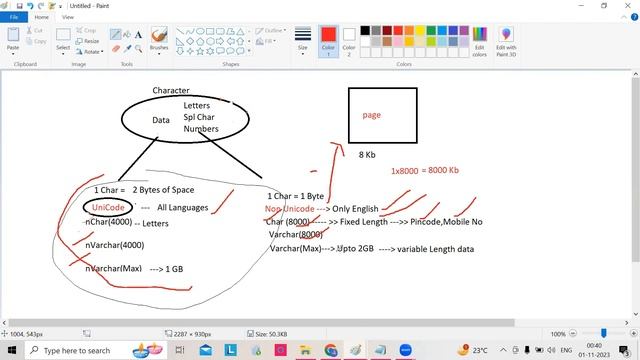Choose the Line shape
Screen dimensions: 640x360
tap(180, 31)
